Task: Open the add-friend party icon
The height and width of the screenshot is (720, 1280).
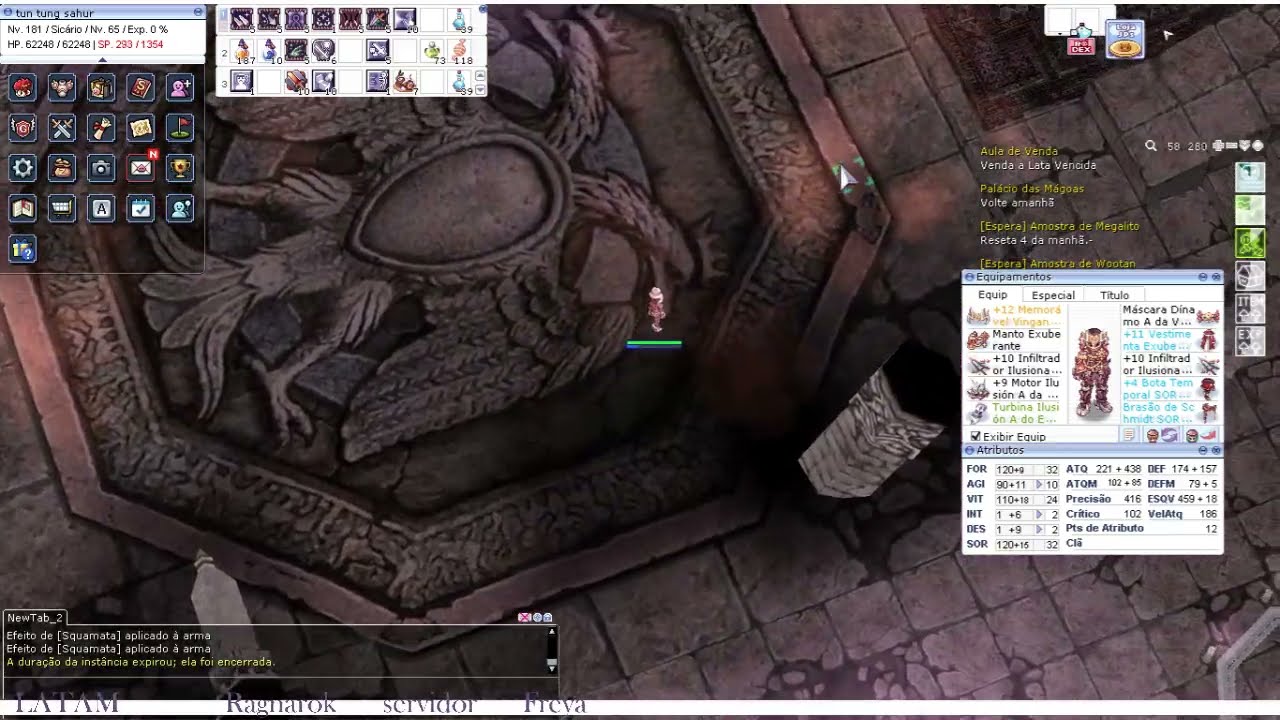Action: click(x=180, y=88)
